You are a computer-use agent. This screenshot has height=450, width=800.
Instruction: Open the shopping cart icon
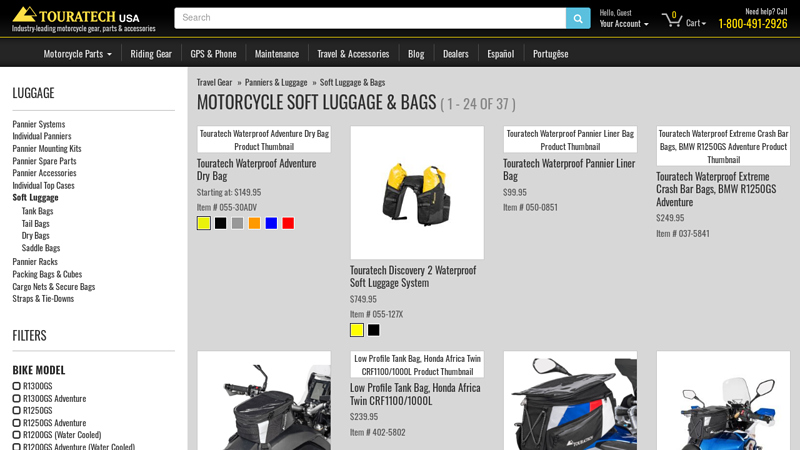click(x=672, y=20)
